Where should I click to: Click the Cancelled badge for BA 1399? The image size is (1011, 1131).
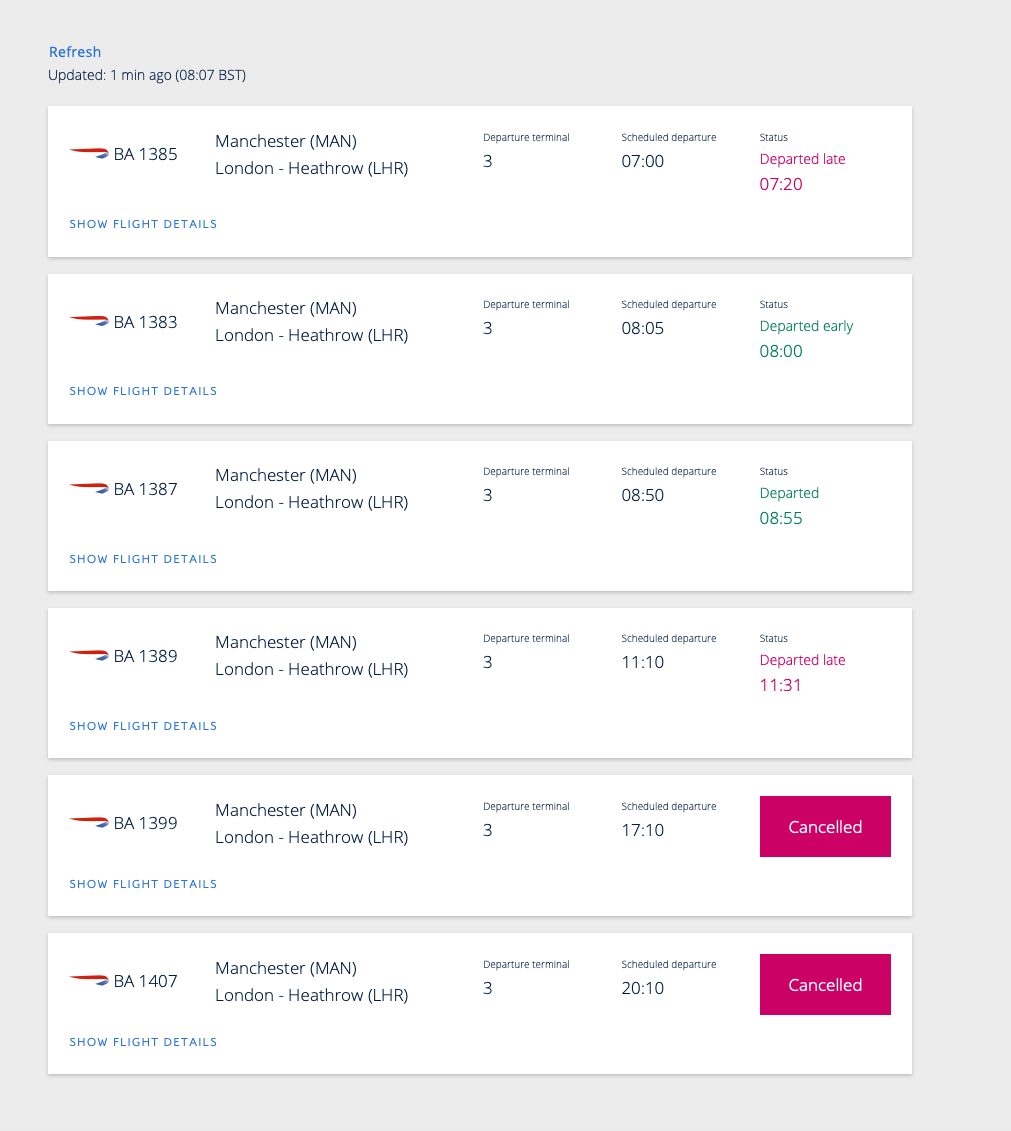pos(825,827)
